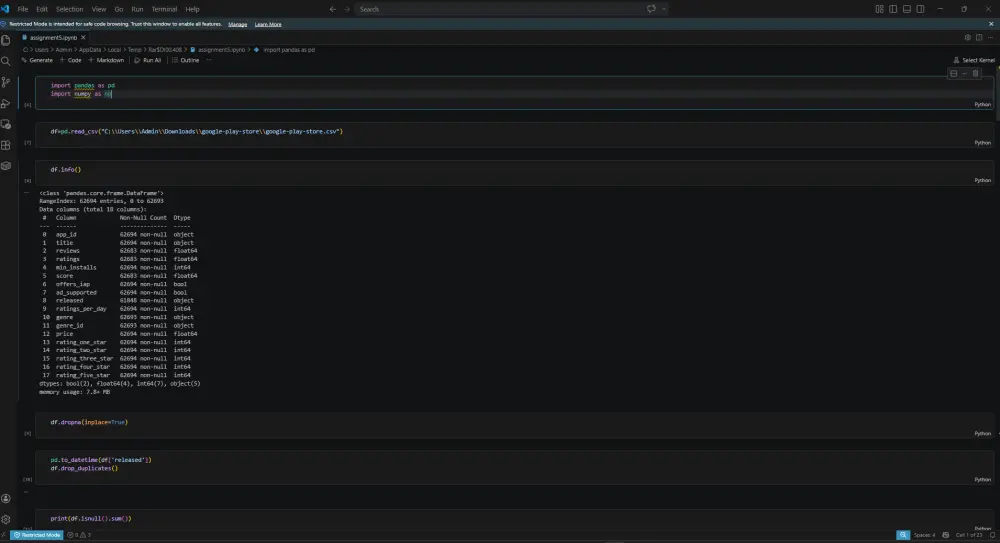1000x543 pixels.
Task: Open the Extensions view
Action: pos(6,145)
